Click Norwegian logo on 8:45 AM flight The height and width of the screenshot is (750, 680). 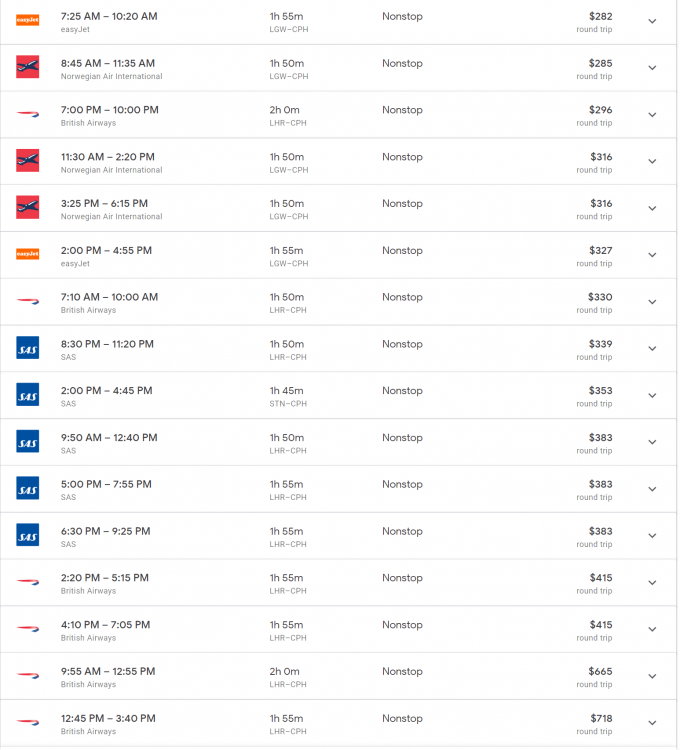point(28,67)
